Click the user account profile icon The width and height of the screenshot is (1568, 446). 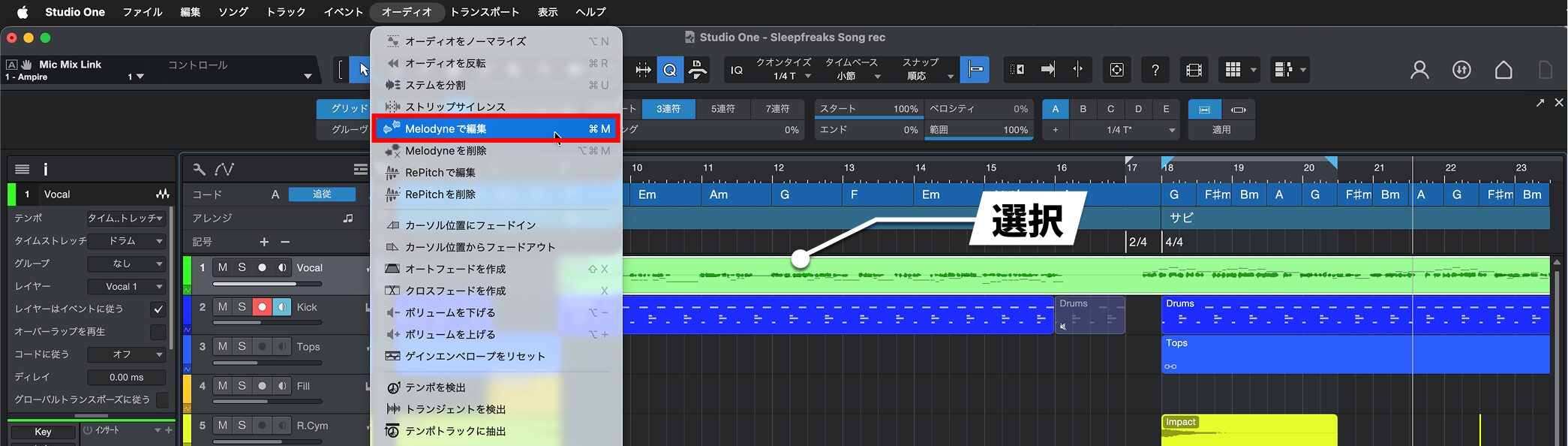1419,70
